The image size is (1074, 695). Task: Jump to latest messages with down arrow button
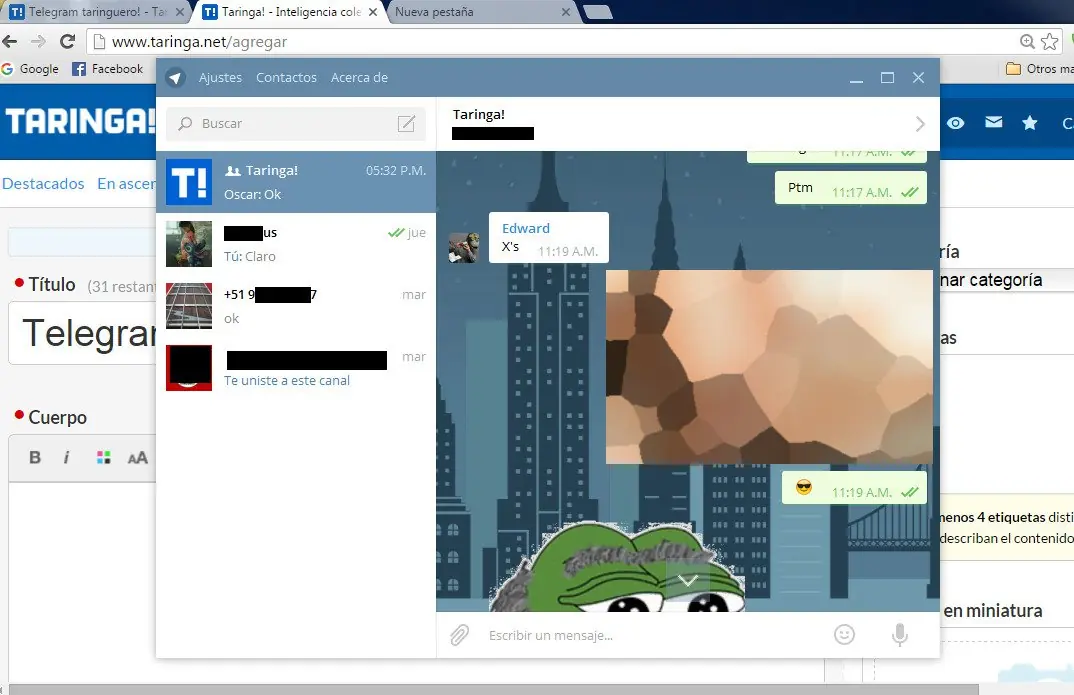click(688, 581)
